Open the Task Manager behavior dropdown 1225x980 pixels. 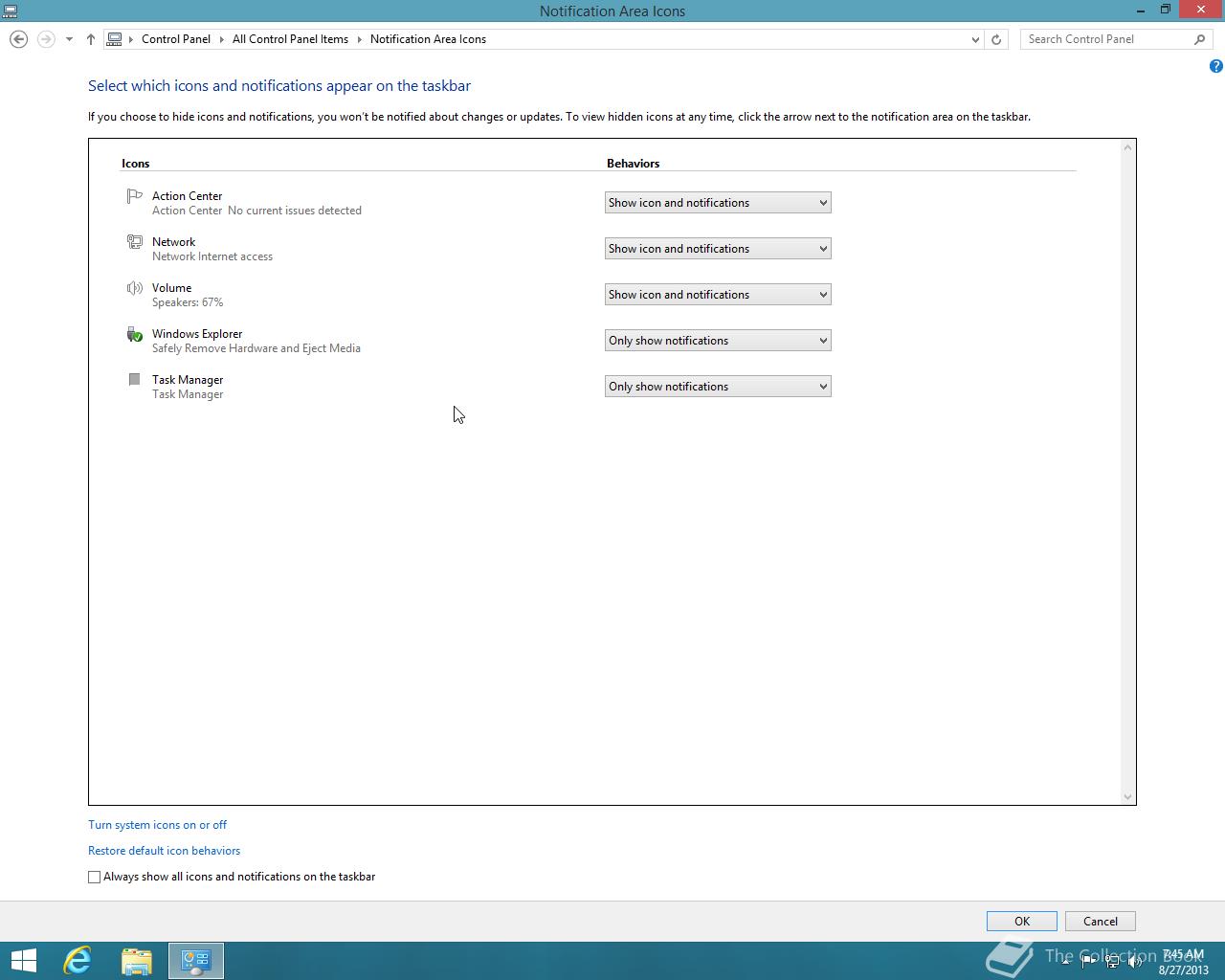coord(718,387)
